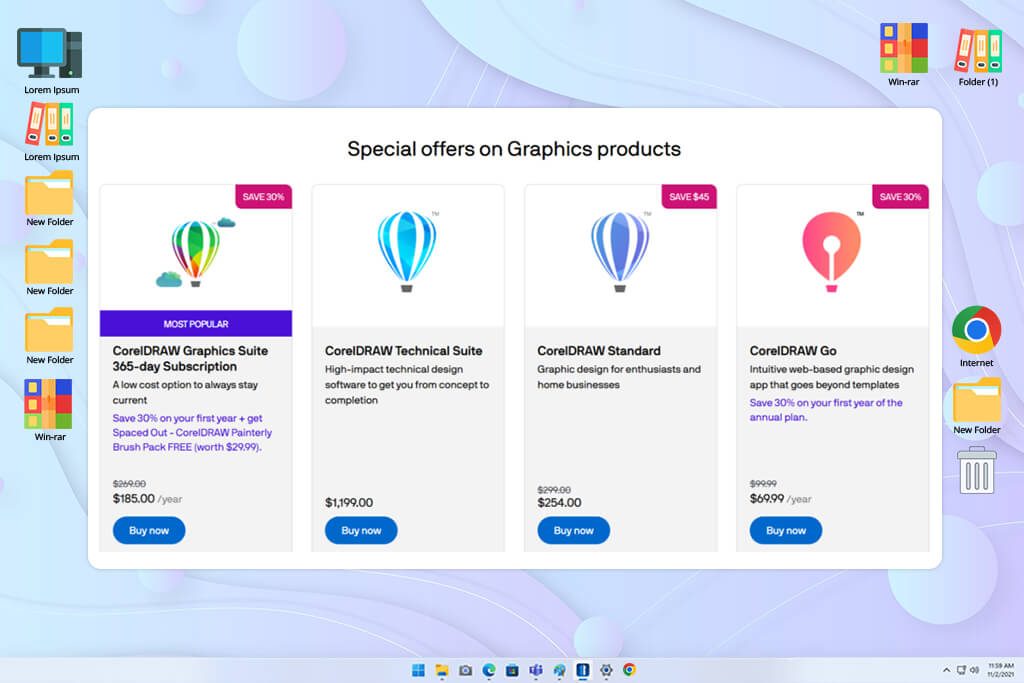The height and width of the screenshot is (683, 1024).
Task: Click the struck-through $269.00 price
Action: [x=129, y=484]
